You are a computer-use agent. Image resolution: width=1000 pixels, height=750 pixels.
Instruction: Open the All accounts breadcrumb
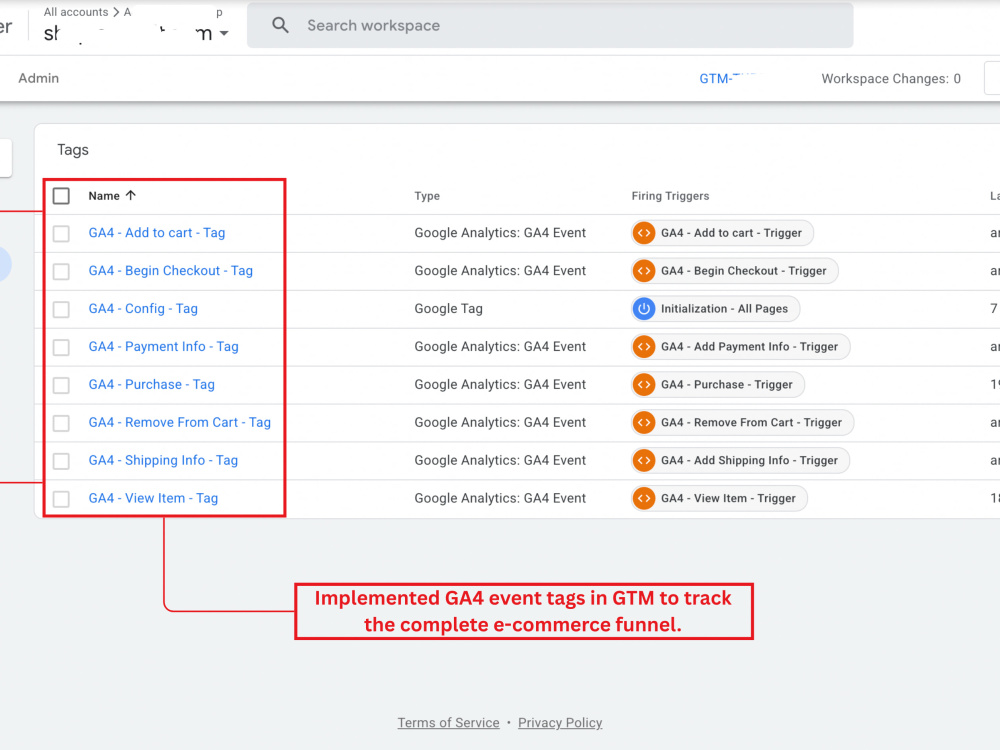tap(76, 12)
